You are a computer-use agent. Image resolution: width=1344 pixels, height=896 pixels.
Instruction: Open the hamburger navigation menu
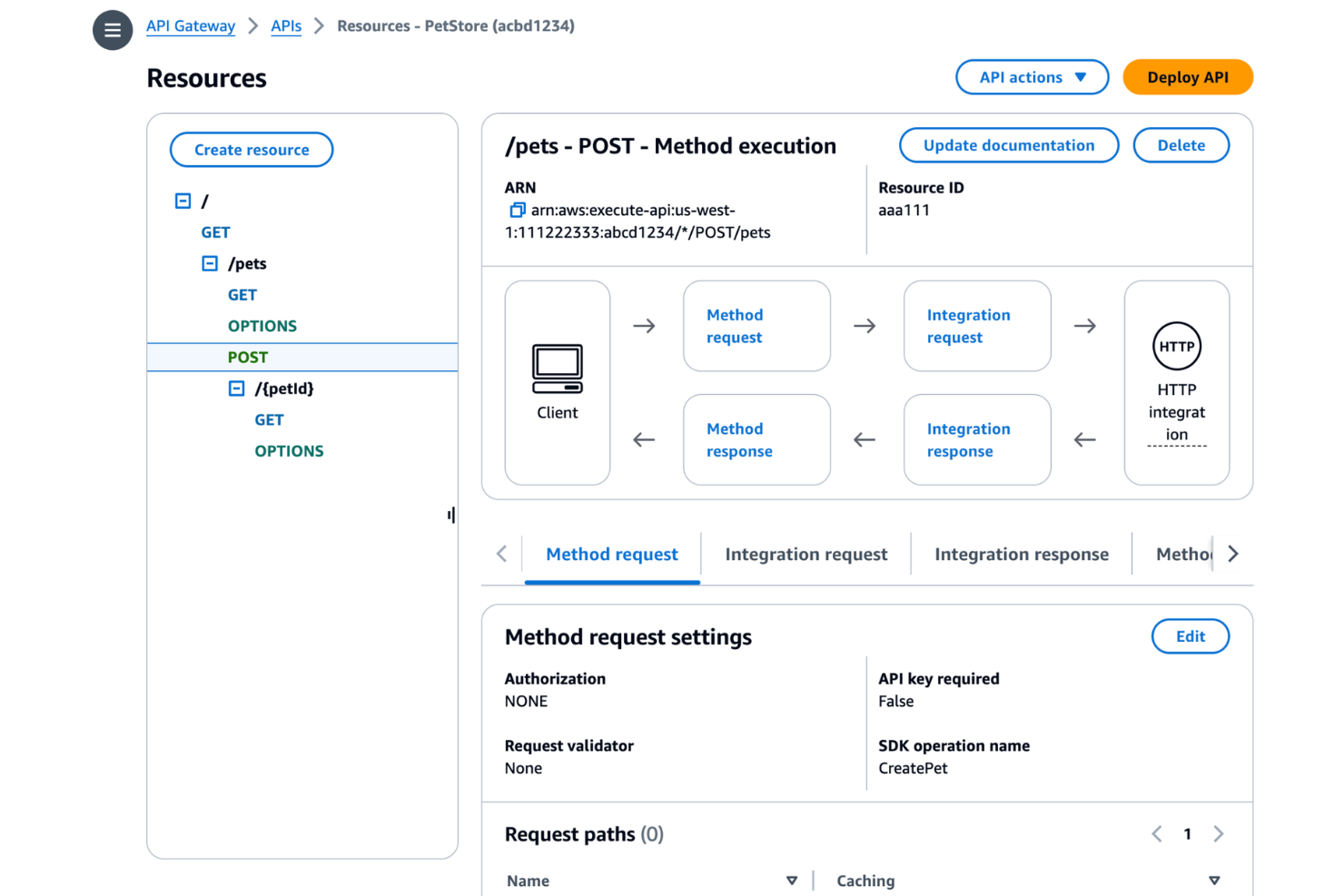tap(113, 30)
